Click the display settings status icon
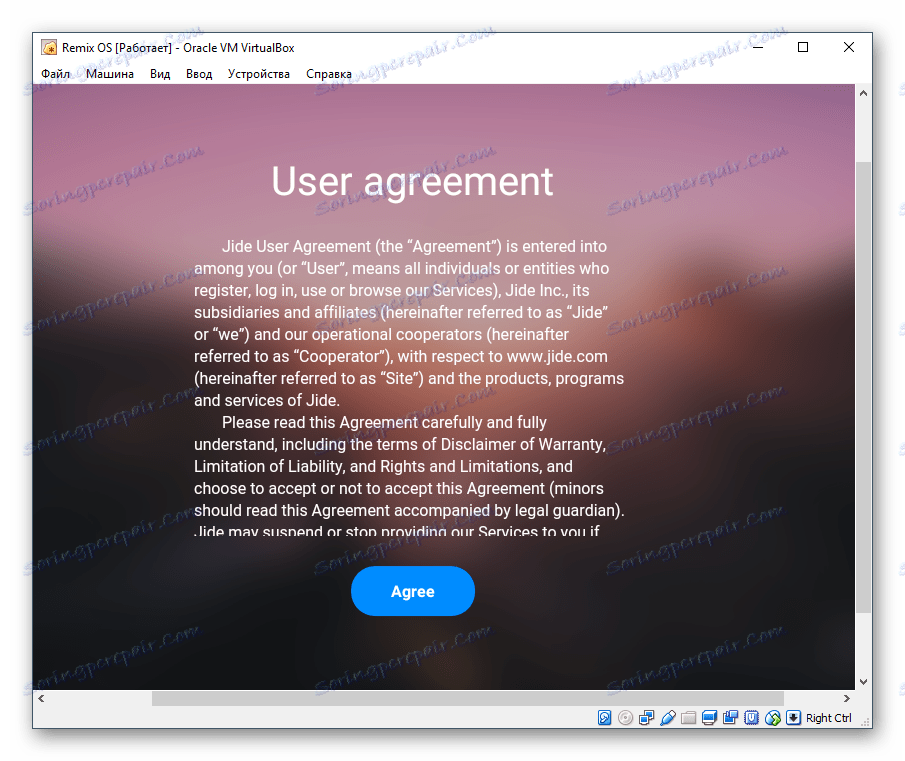This screenshot has width=905, height=761. pyautogui.click(x=709, y=718)
